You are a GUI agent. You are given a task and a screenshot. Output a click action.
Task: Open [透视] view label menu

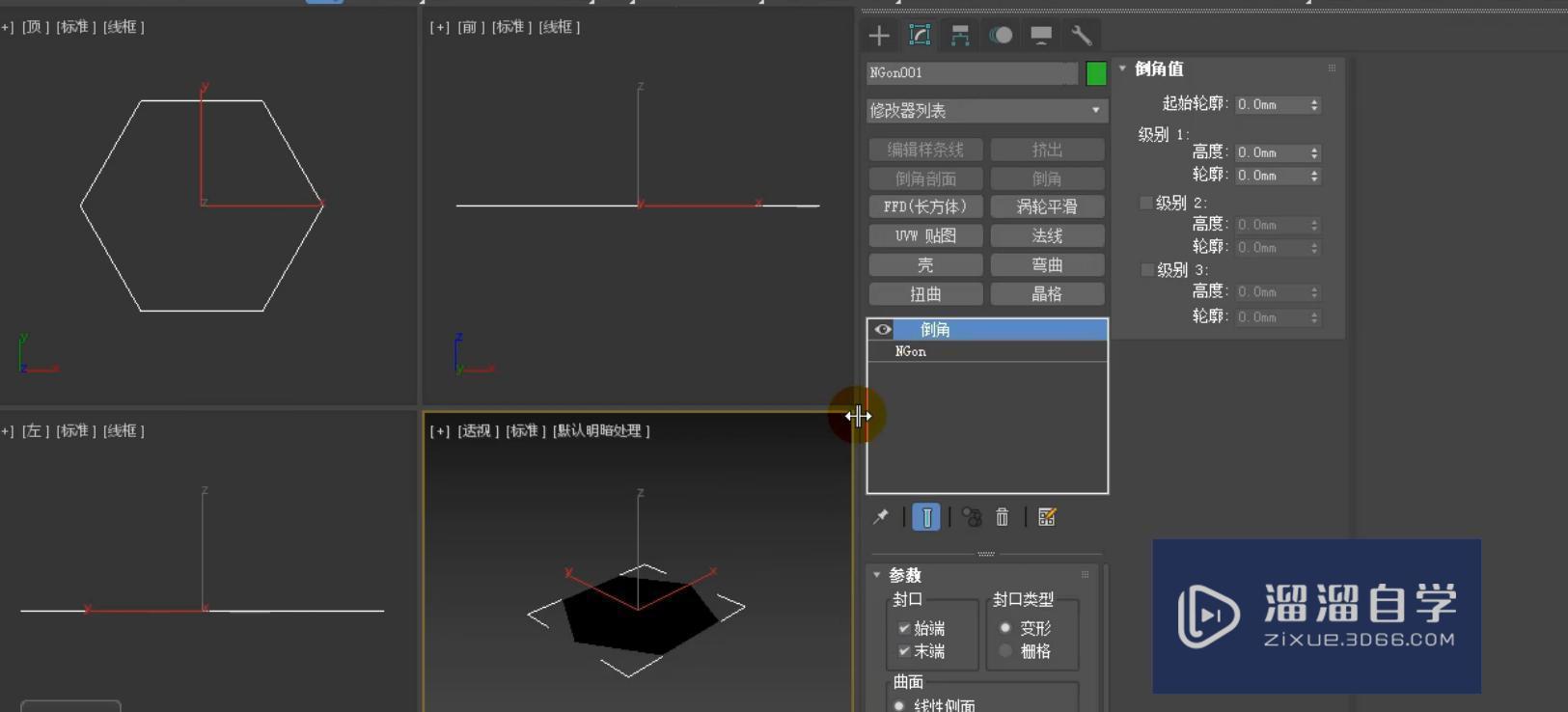point(477,430)
